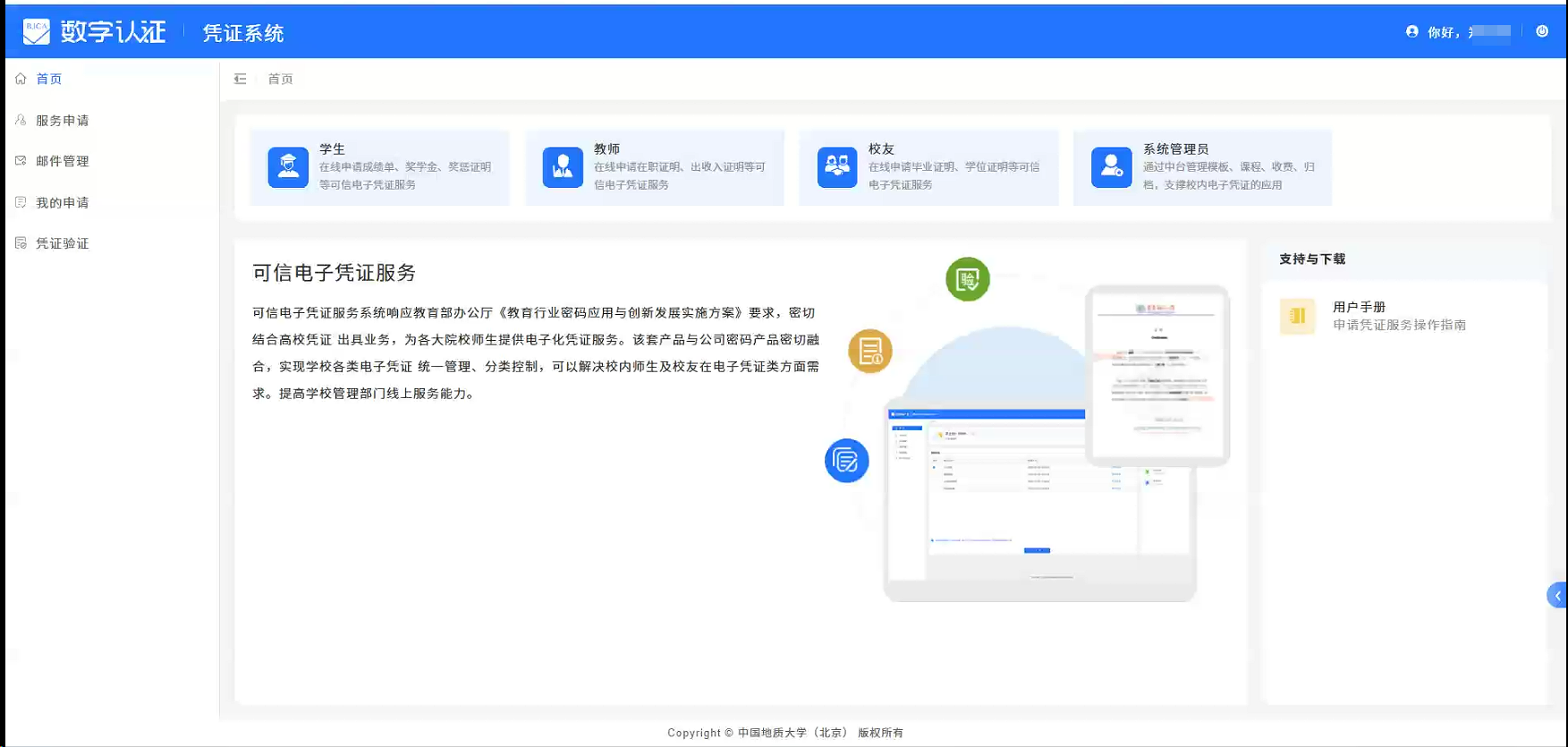This screenshot has width=1568, height=747.
Task: Click the power logout icon in header
Action: click(x=1542, y=31)
